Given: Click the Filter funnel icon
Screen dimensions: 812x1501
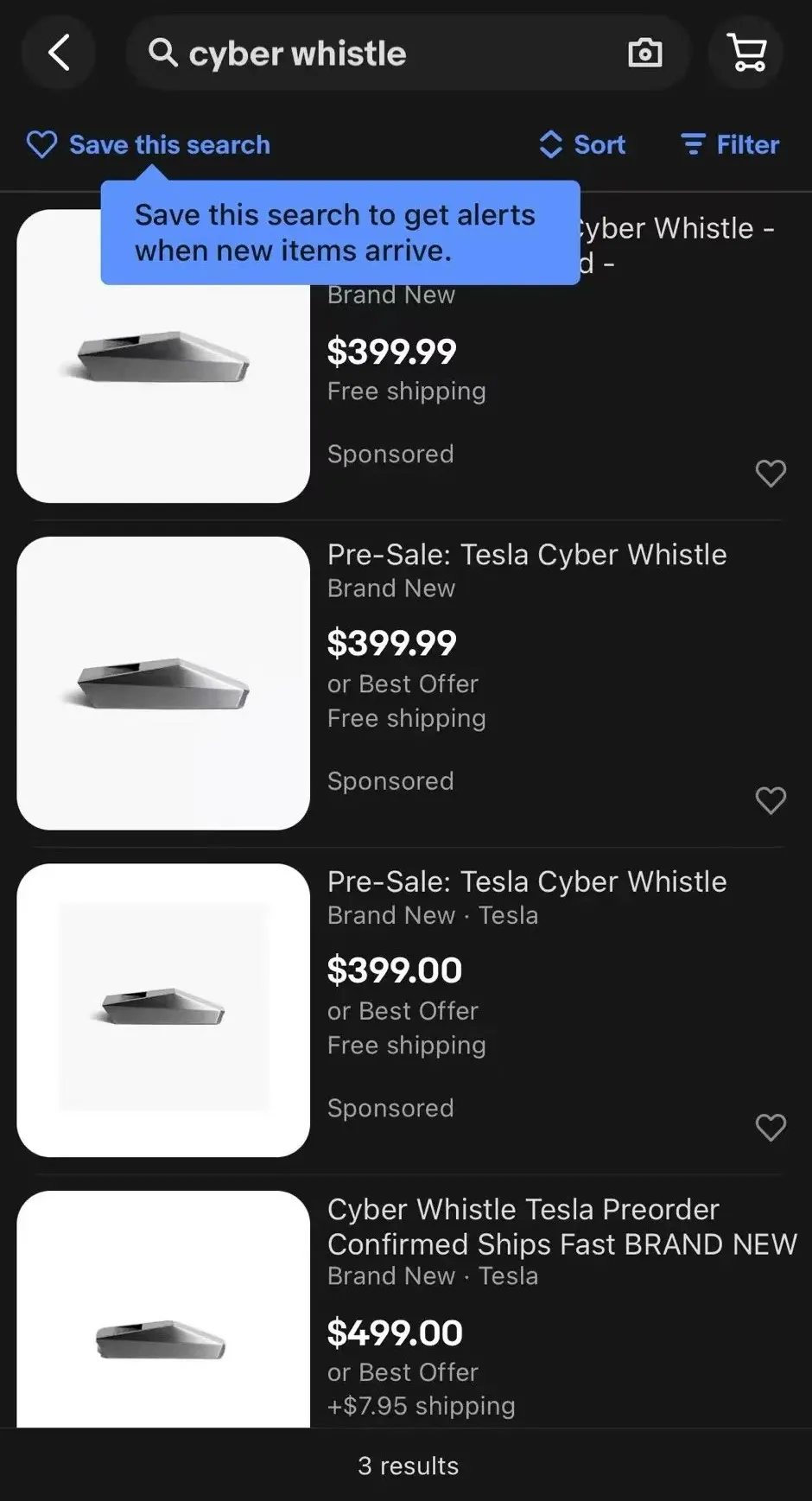Looking at the screenshot, I should click(693, 144).
